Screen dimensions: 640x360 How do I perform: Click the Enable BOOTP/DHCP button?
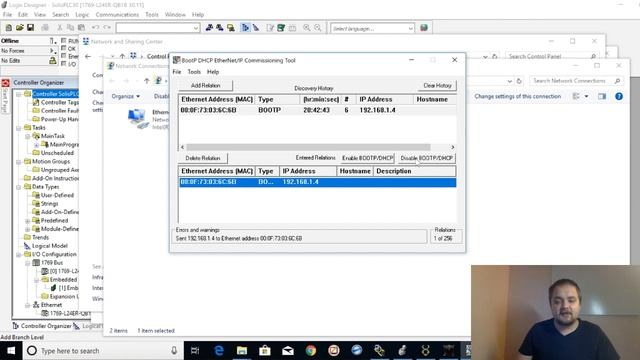coord(367,158)
